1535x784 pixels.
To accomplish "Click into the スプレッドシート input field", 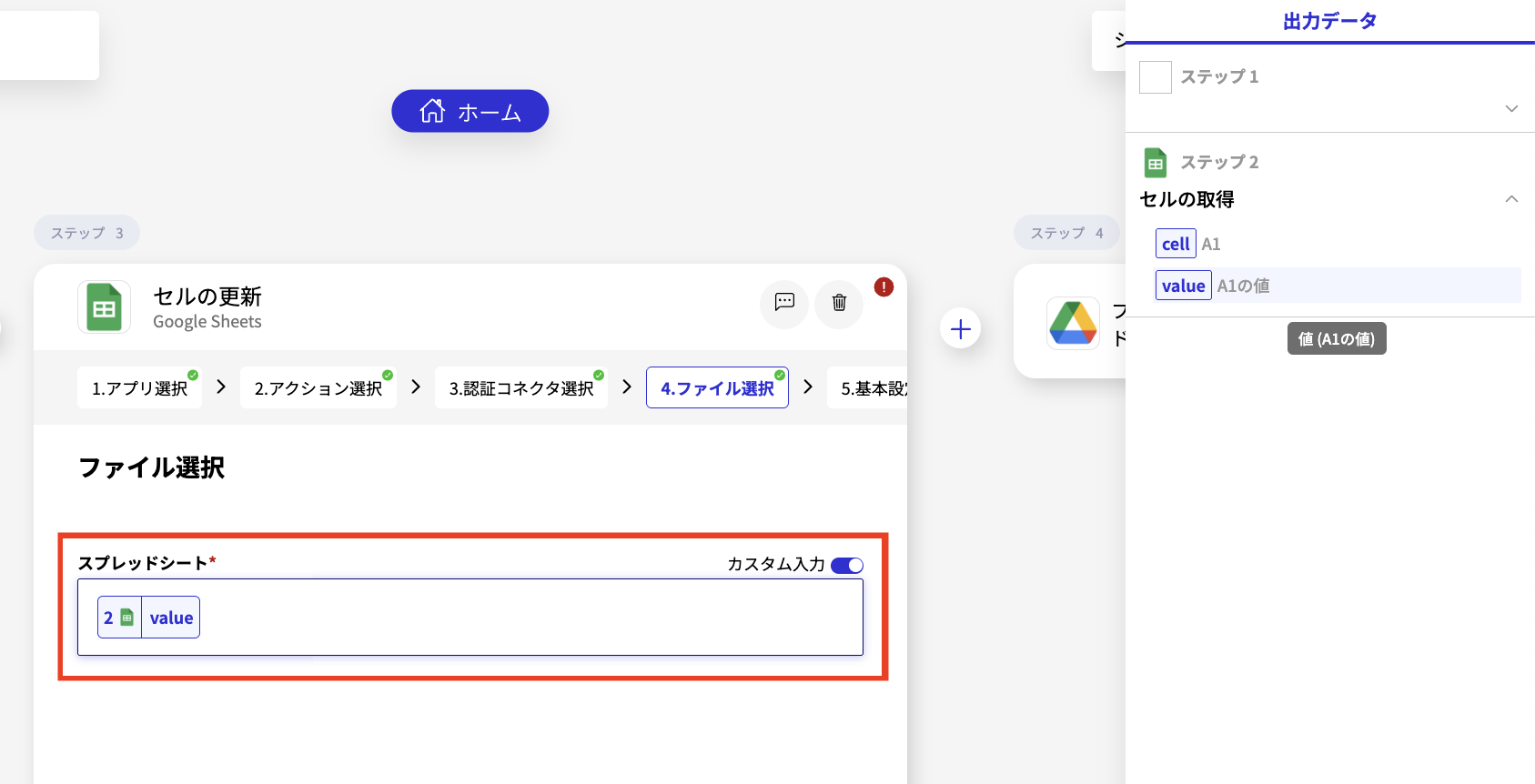I will tap(470, 618).
